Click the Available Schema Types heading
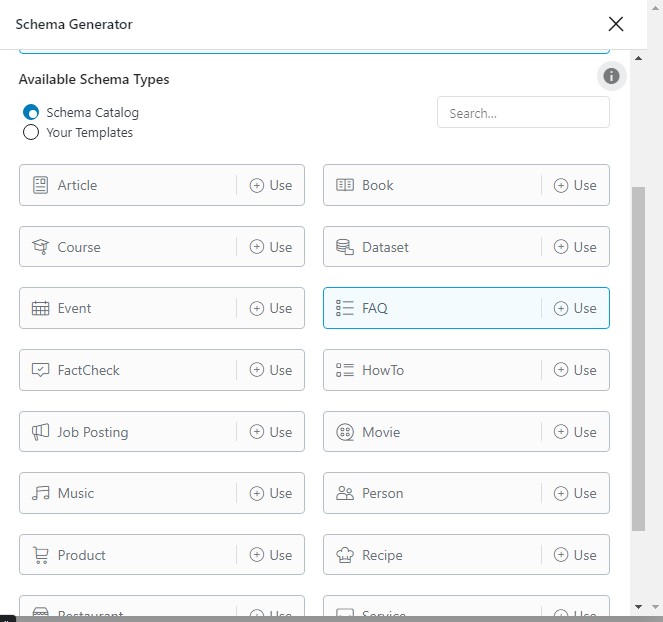 pos(94,79)
